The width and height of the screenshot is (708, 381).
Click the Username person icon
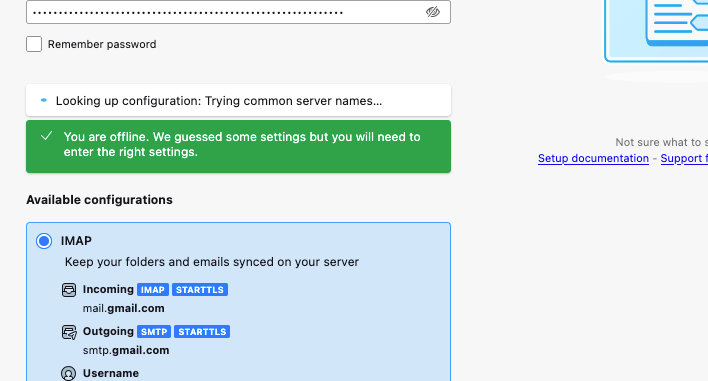click(69, 373)
